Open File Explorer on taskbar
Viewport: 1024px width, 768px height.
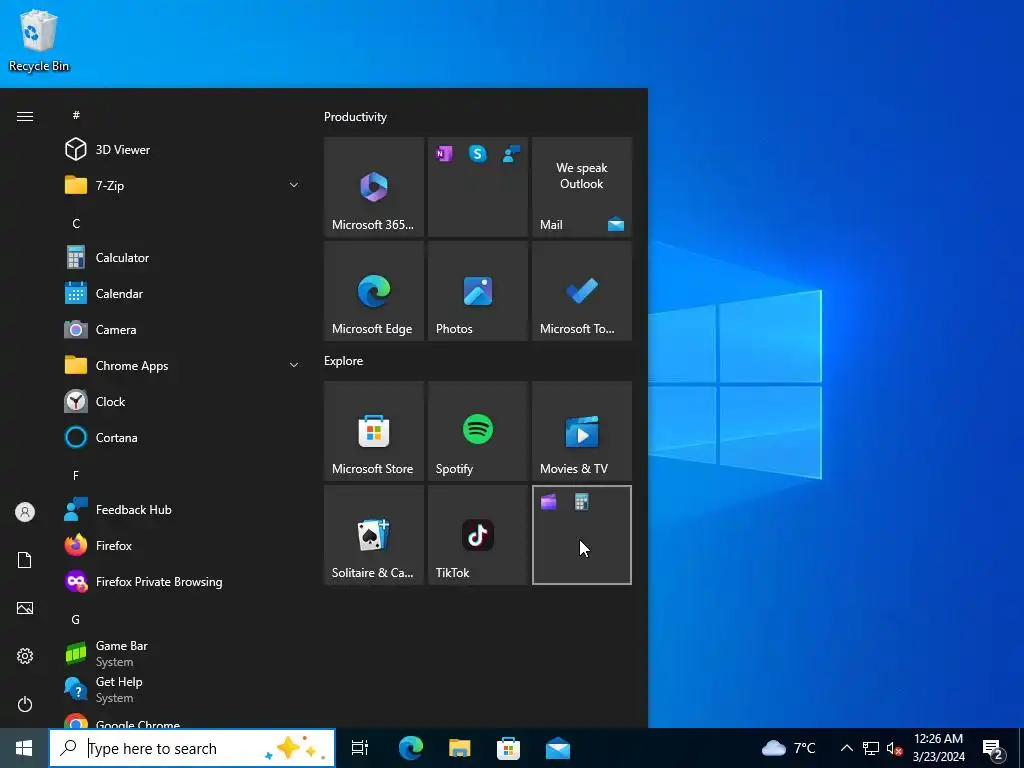(460, 748)
